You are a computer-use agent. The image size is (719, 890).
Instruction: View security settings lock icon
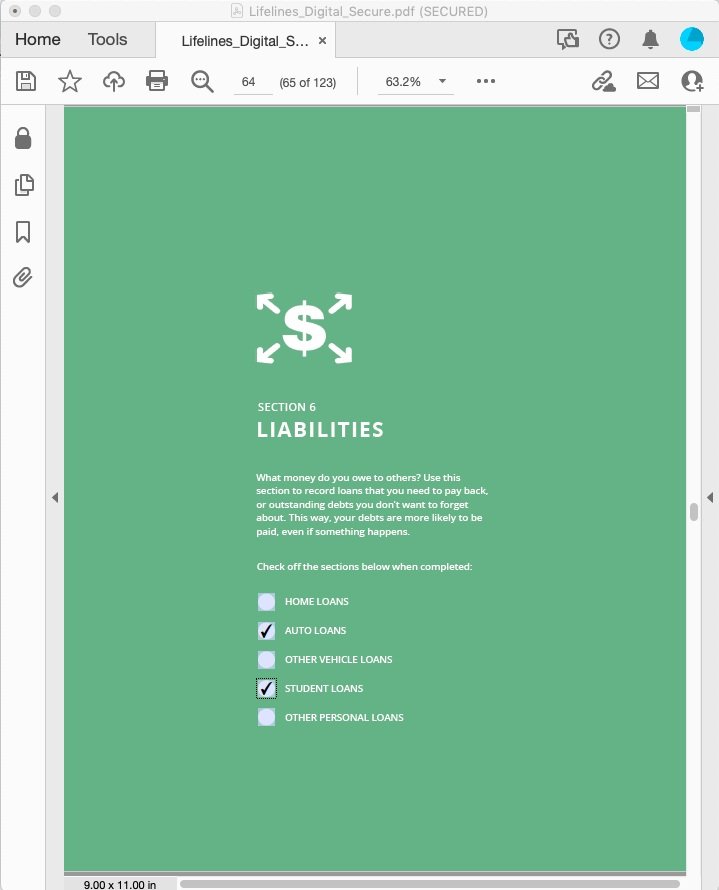point(23,138)
